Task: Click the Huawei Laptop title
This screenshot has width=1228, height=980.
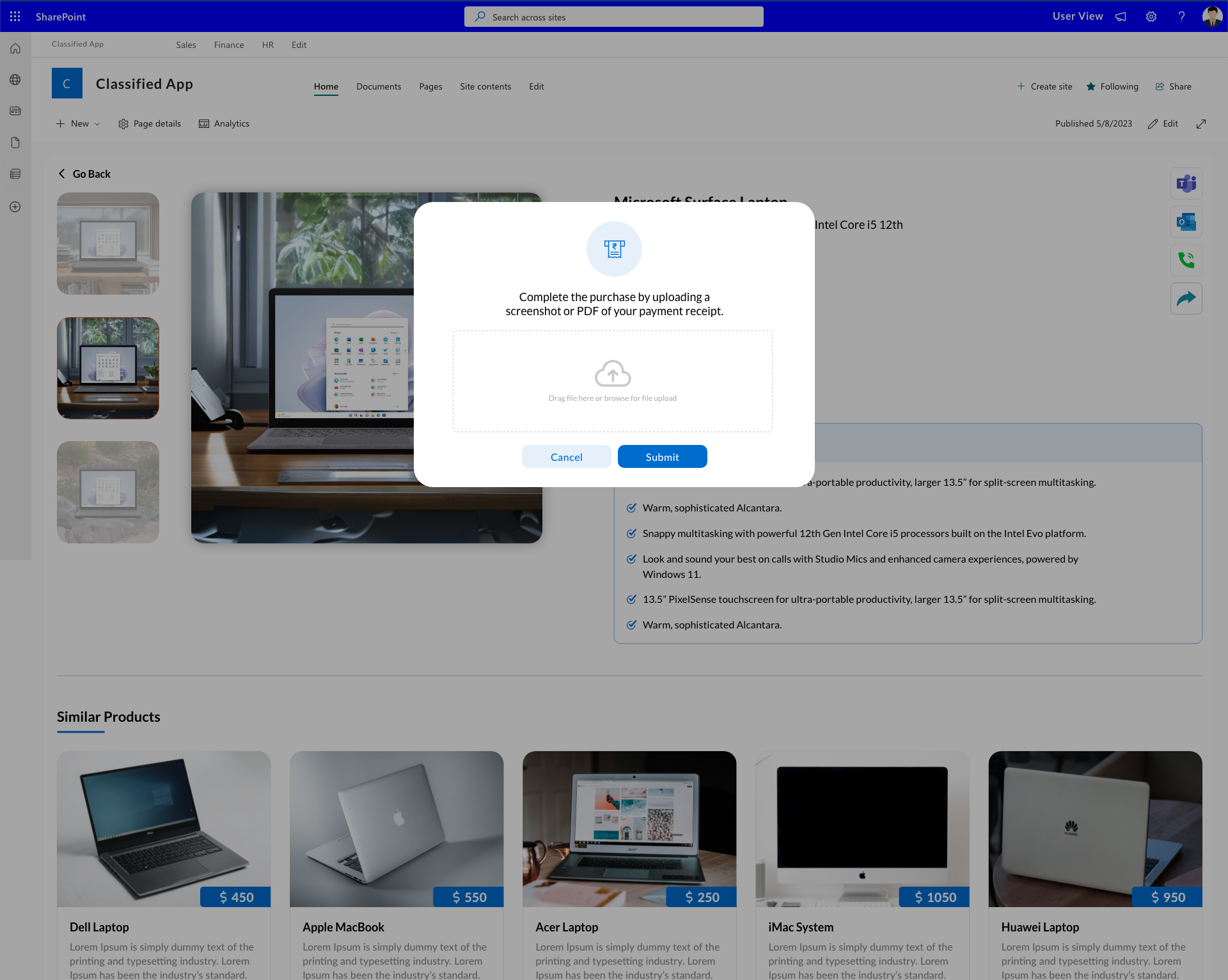Action: pyautogui.click(x=1040, y=927)
